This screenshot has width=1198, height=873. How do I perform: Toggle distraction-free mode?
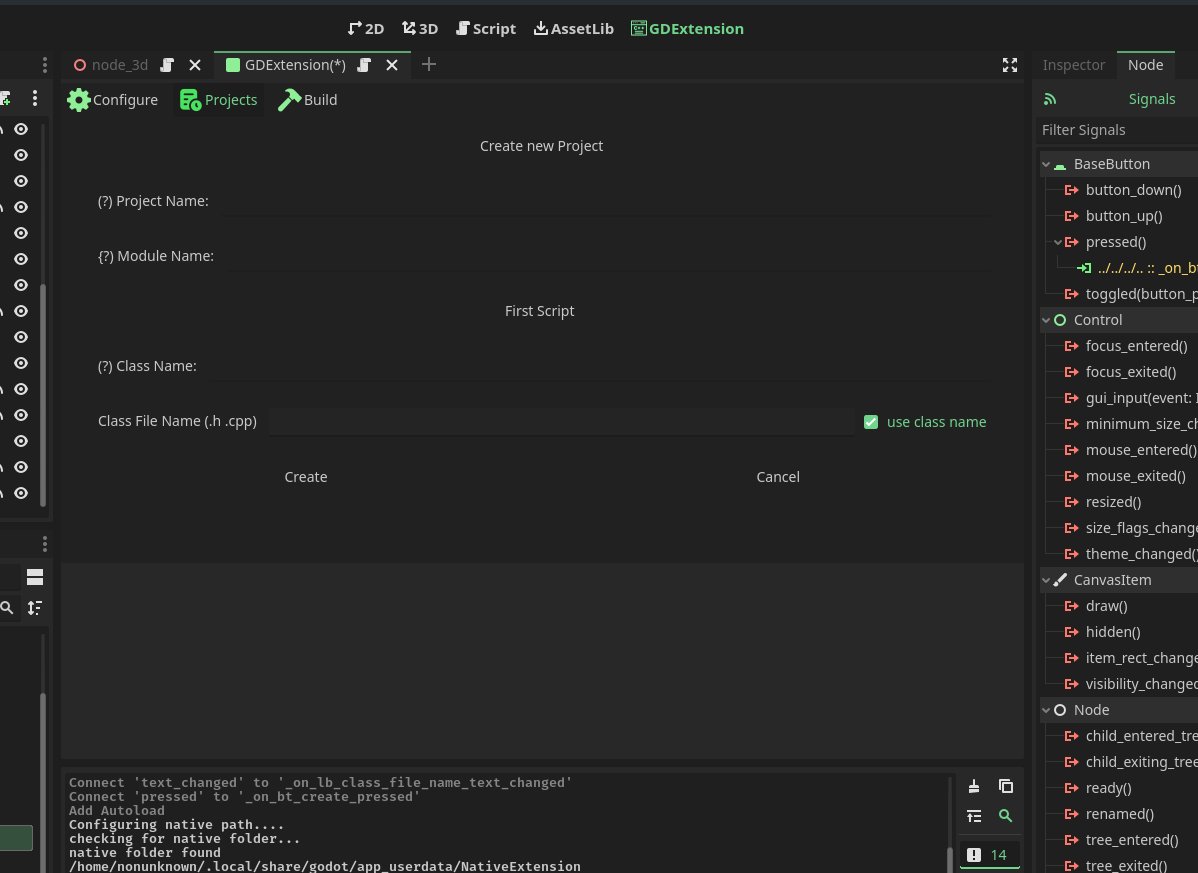(x=1010, y=65)
